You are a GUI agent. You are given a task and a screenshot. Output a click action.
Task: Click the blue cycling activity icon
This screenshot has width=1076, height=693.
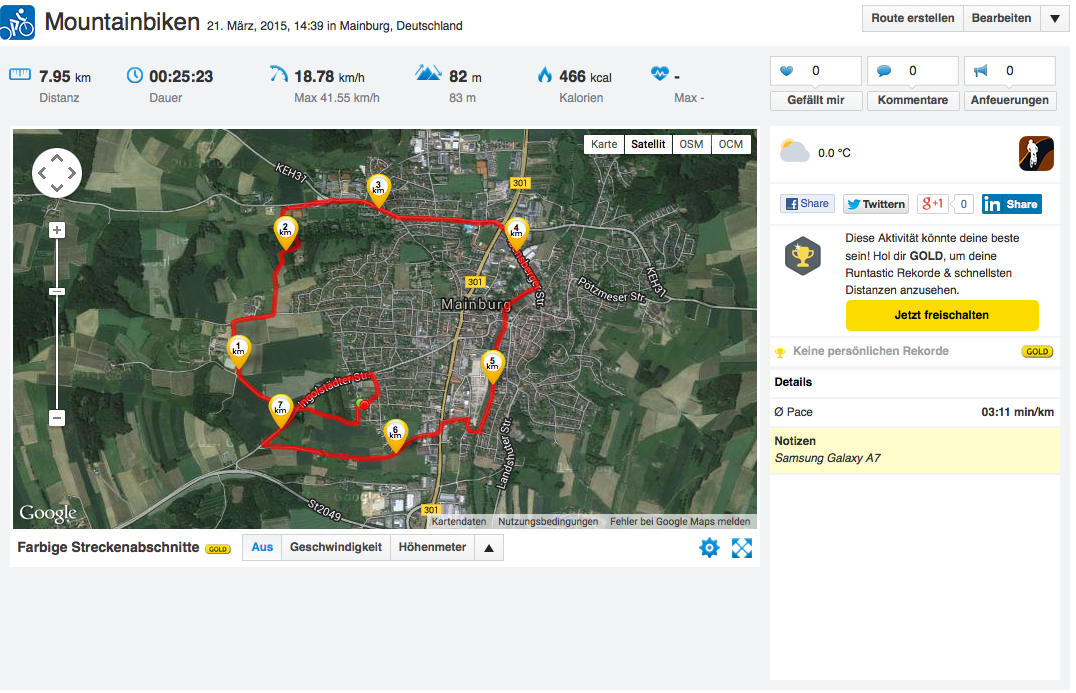[x=18, y=22]
